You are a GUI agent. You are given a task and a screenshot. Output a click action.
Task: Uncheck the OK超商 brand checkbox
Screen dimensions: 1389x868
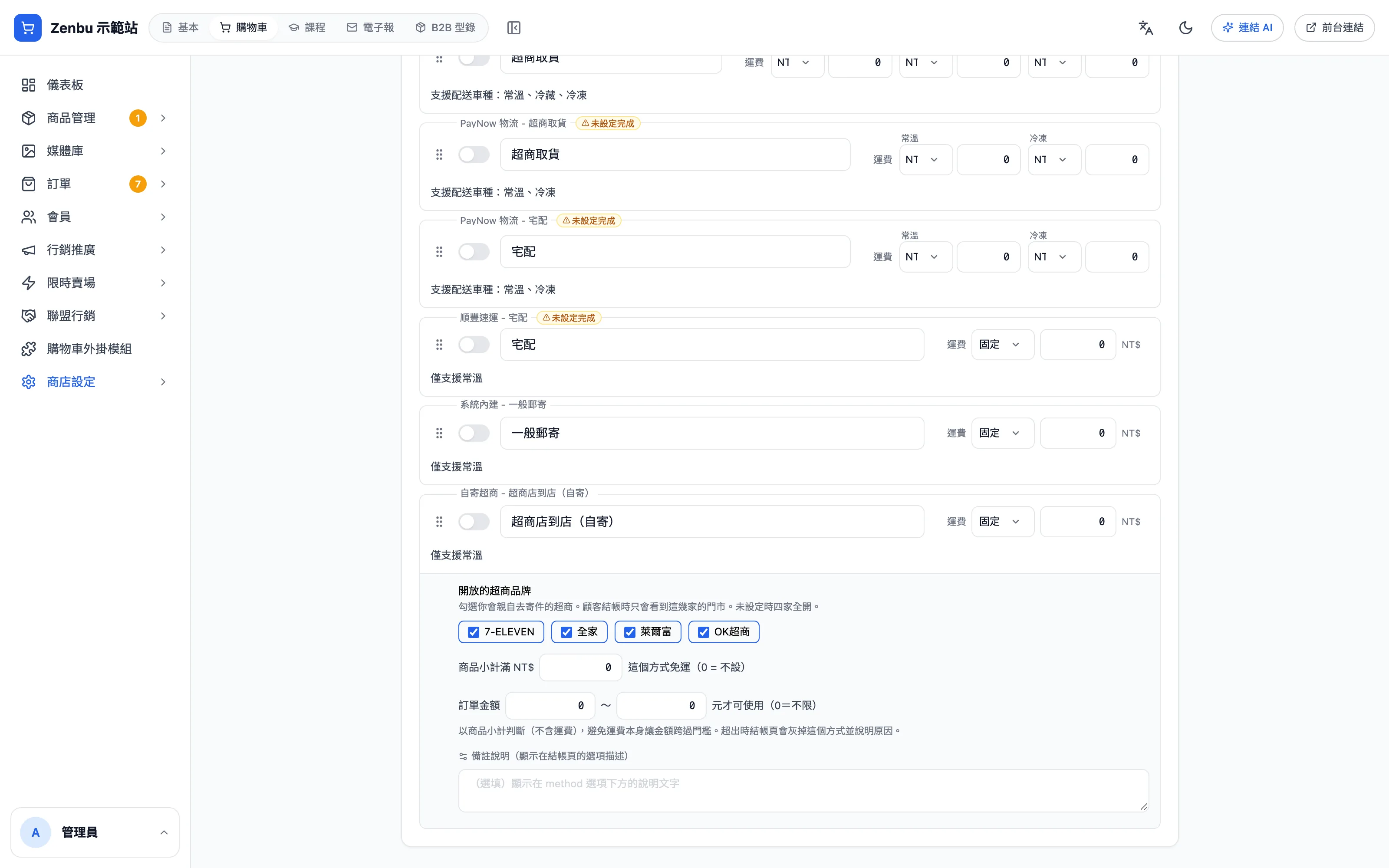pos(703,632)
